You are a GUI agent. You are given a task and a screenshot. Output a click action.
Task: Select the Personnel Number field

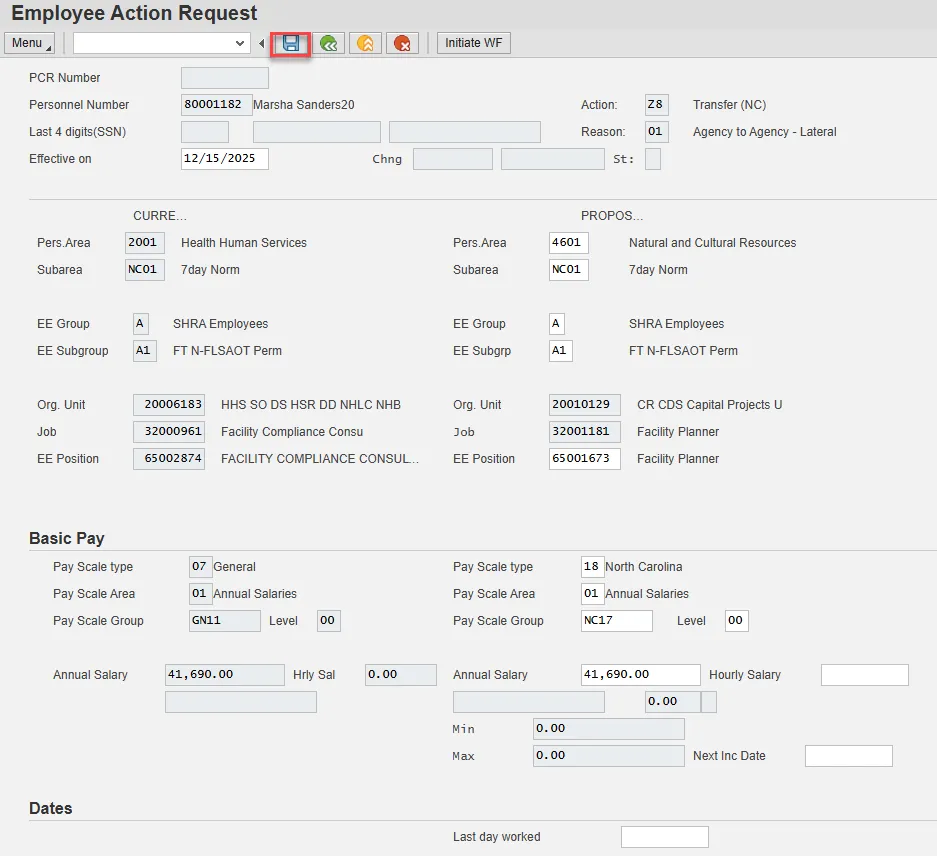216,105
